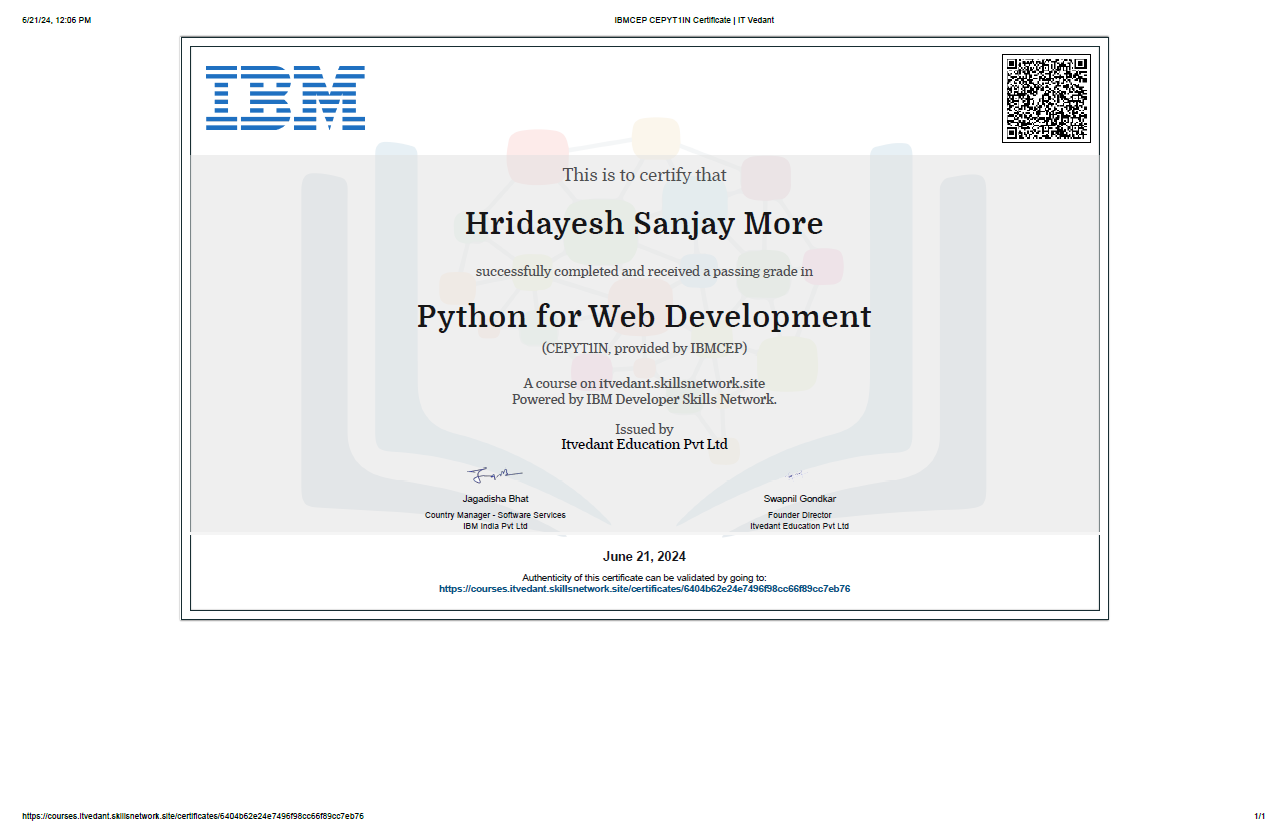Click the page title in the header center
1287x833 pixels.
tap(694, 20)
